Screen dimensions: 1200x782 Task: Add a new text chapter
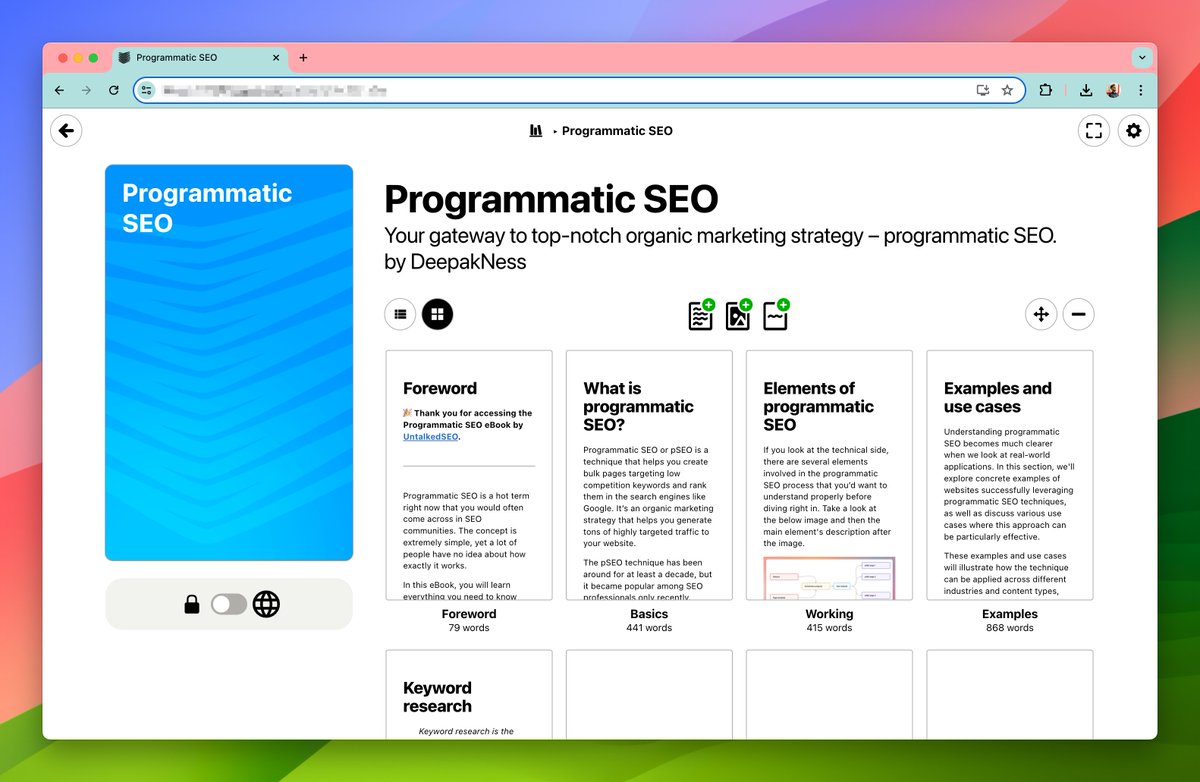[702, 314]
